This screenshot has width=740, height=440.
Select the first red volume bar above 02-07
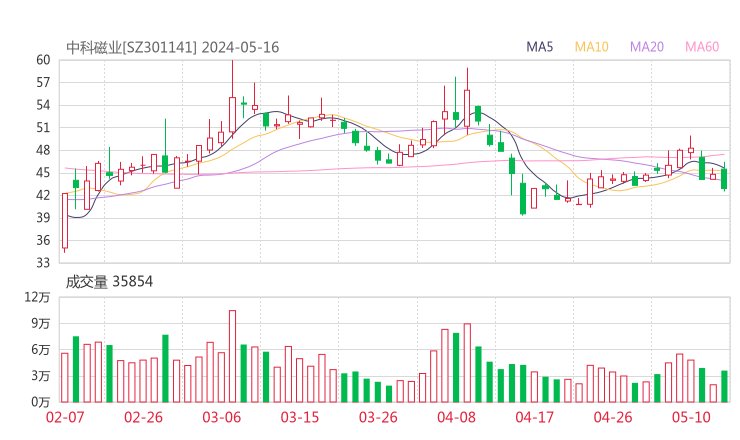[65, 378]
